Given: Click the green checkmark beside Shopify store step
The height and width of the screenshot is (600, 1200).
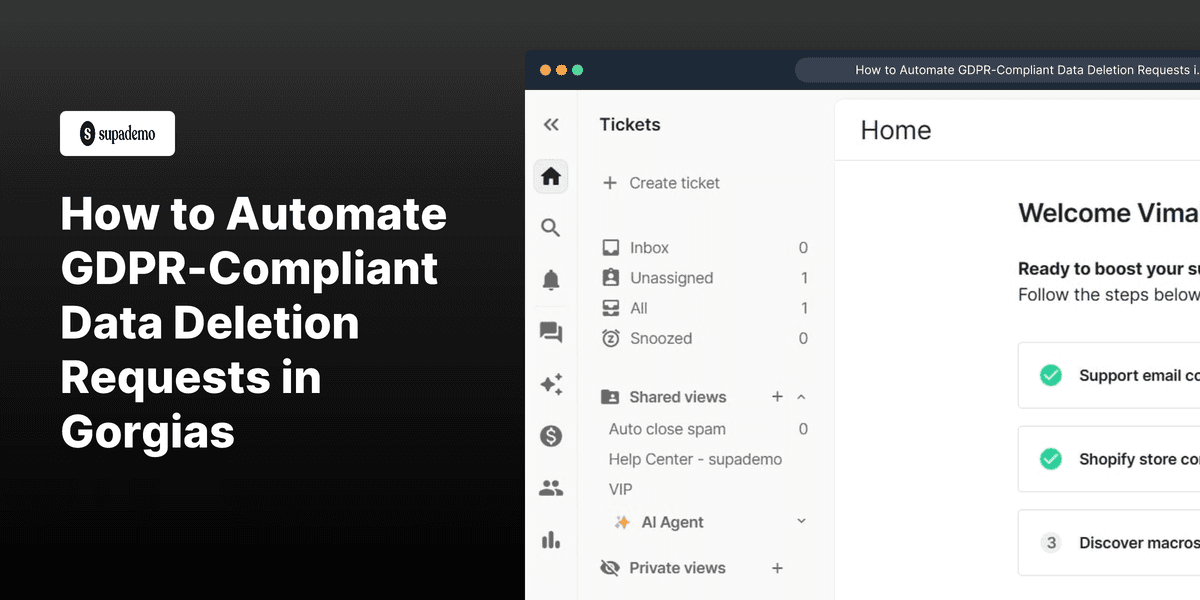Looking at the screenshot, I should point(1050,459).
